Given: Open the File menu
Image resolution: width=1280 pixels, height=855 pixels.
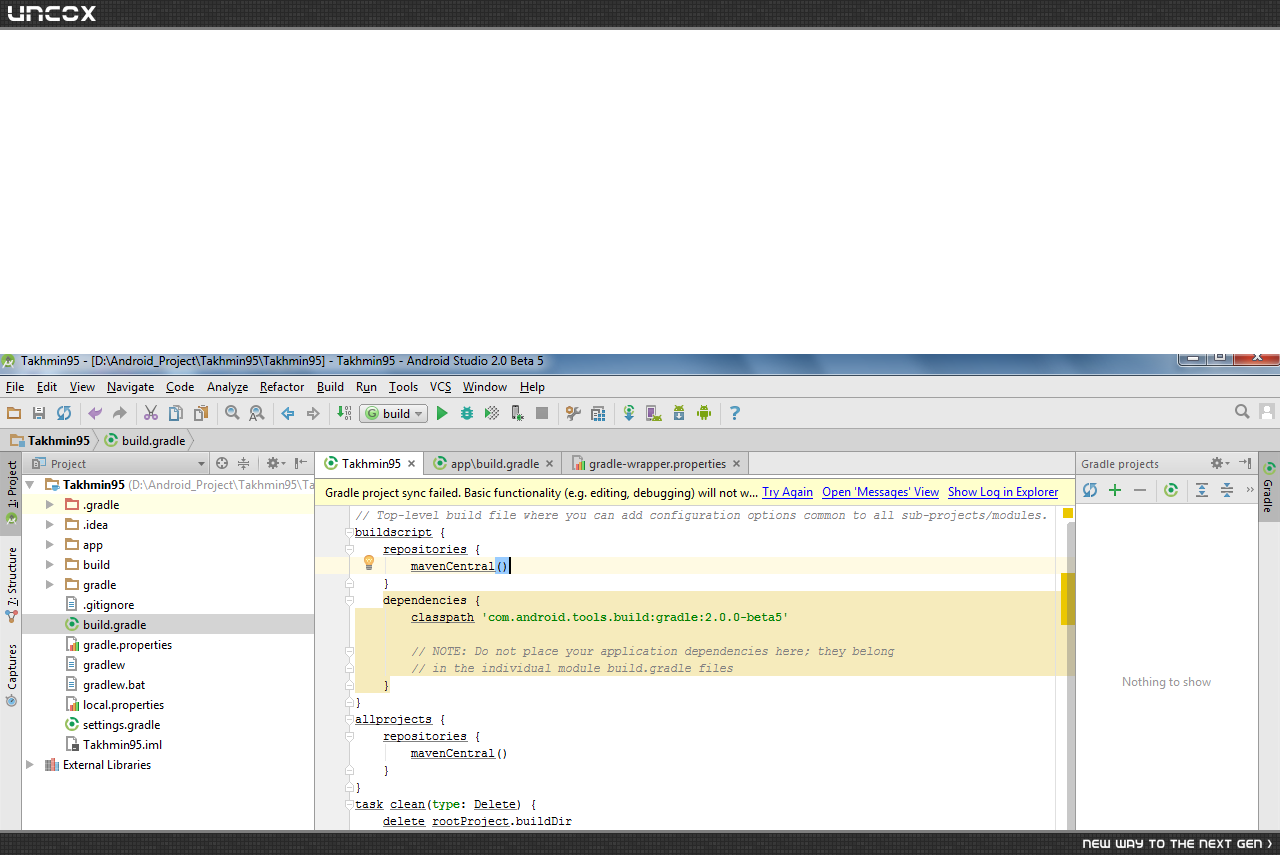Looking at the screenshot, I should 15,387.
